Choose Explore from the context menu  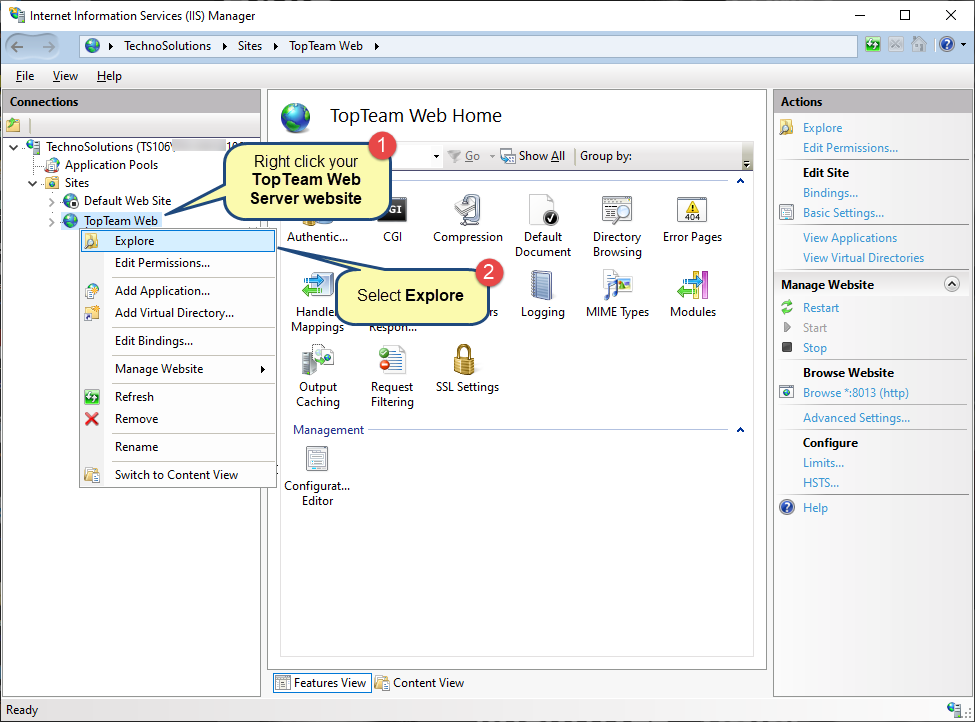(178, 241)
